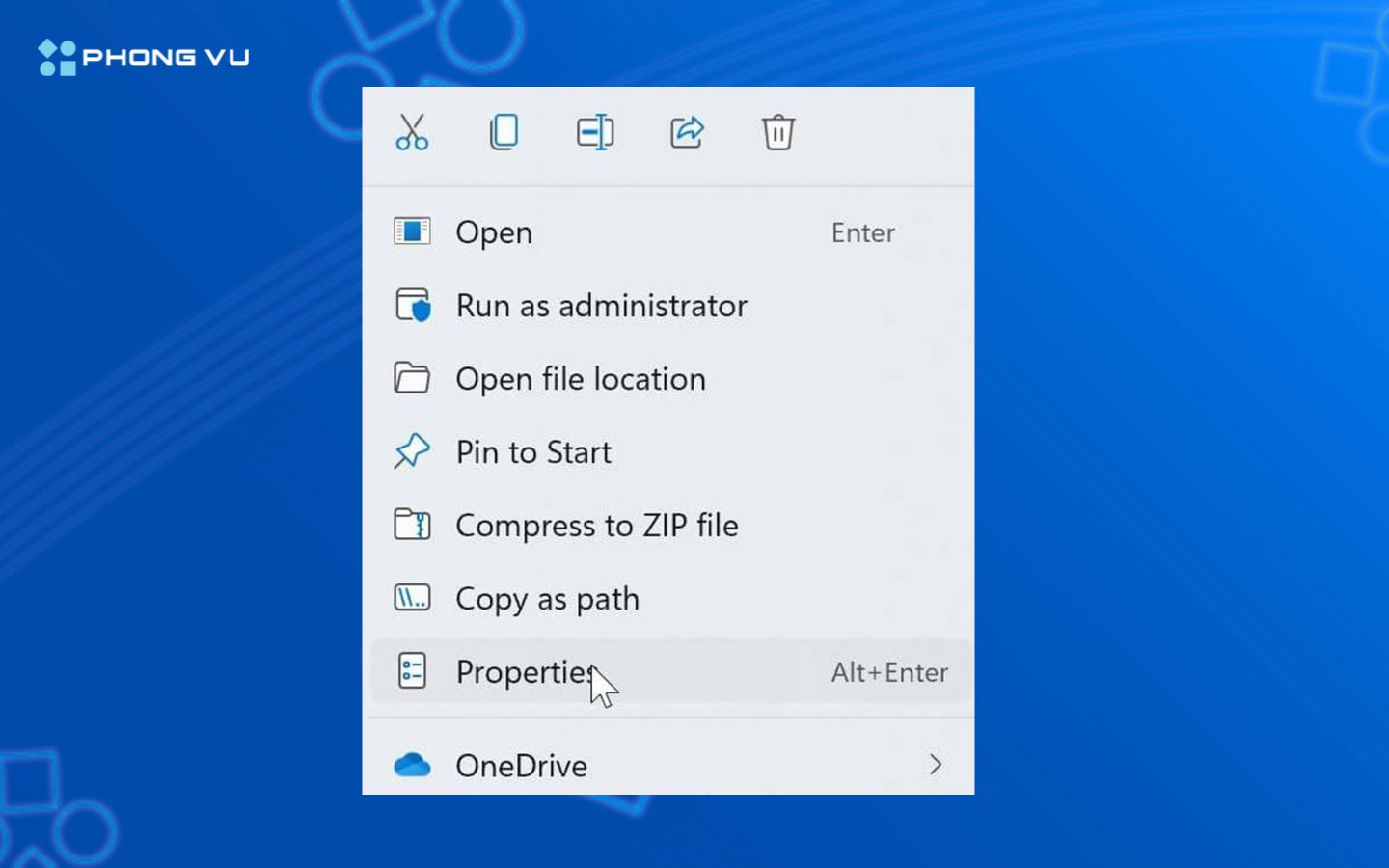Click the Share arrow icon
The image size is (1389, 868).
point(687,132)
